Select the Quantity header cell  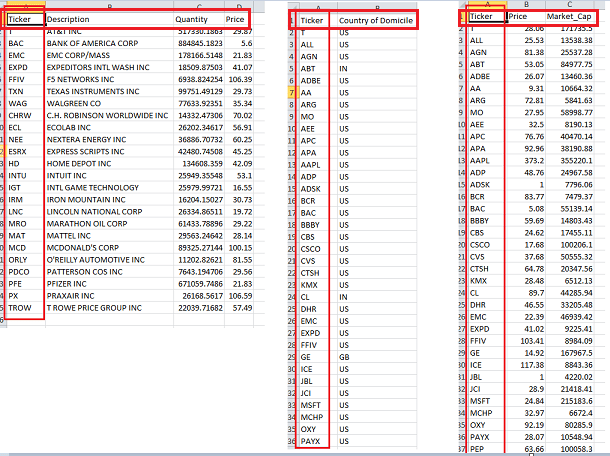pos(199,19)
